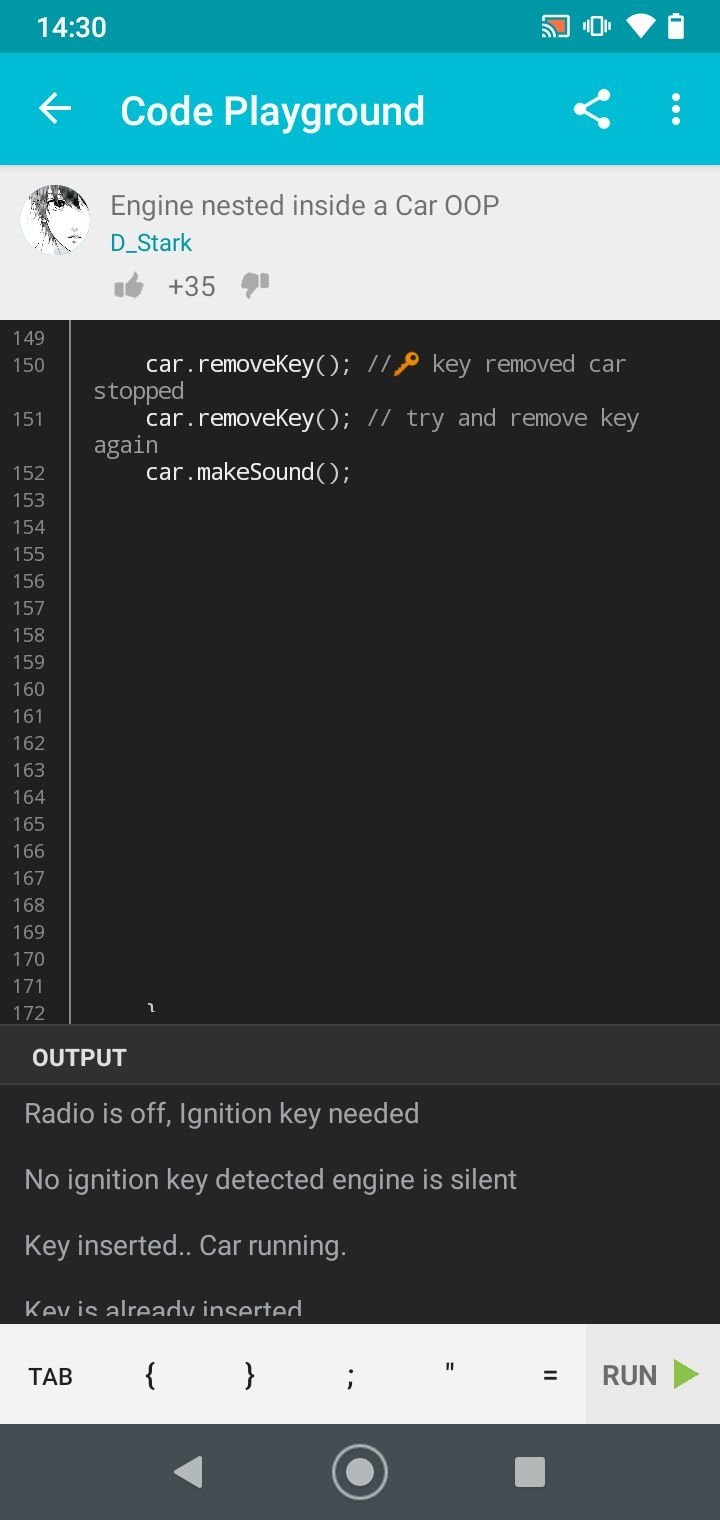The width and height of the screenshot is (720, 1520).
Task: Insert opening curly brace
Action: click(150, 1376)
